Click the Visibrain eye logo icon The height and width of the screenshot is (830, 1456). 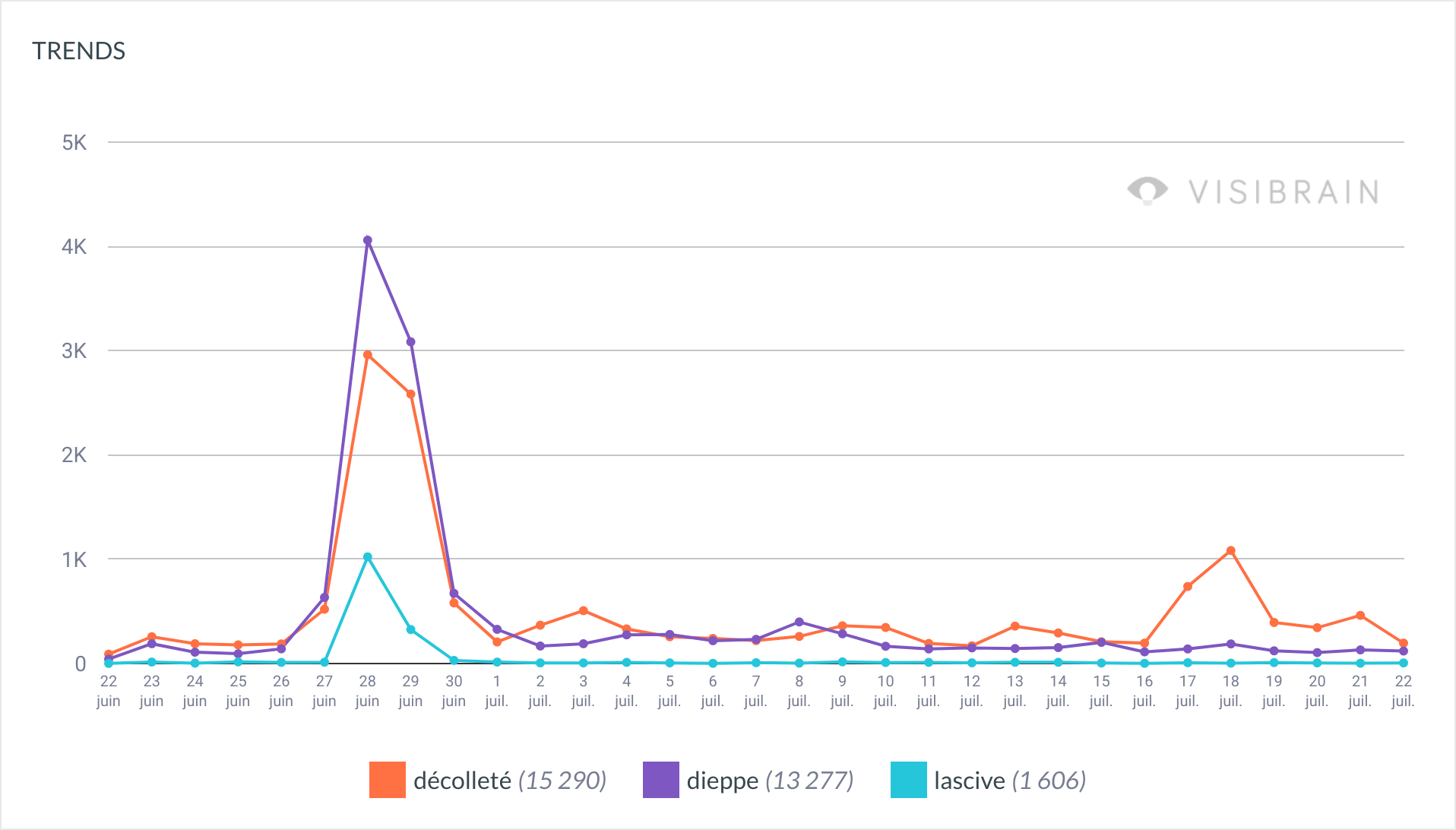point(1147,190)
